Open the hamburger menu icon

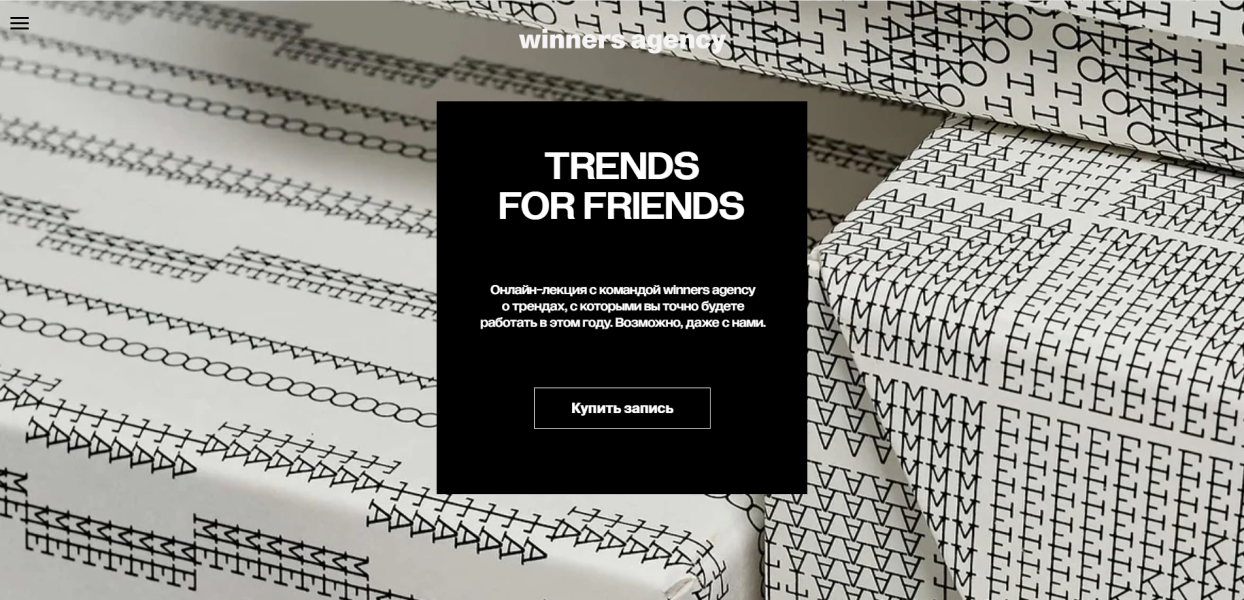click(x=19, y=23)
